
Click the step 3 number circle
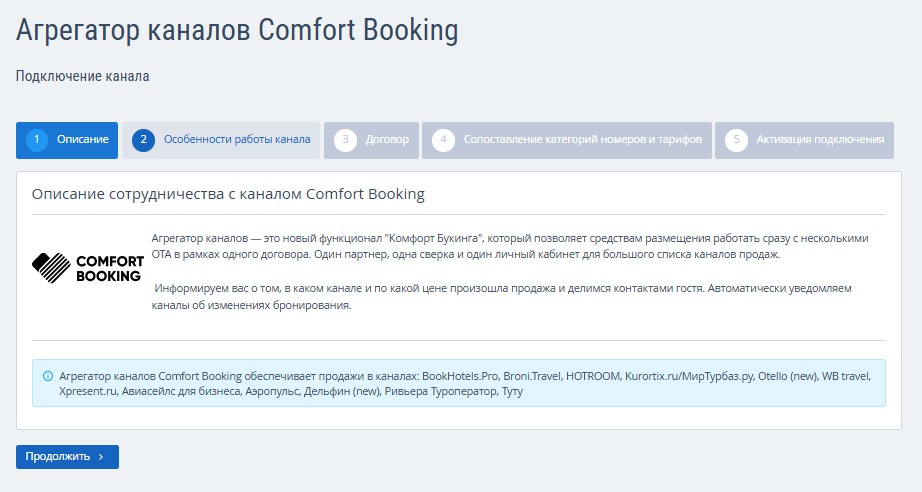point(345,140)
